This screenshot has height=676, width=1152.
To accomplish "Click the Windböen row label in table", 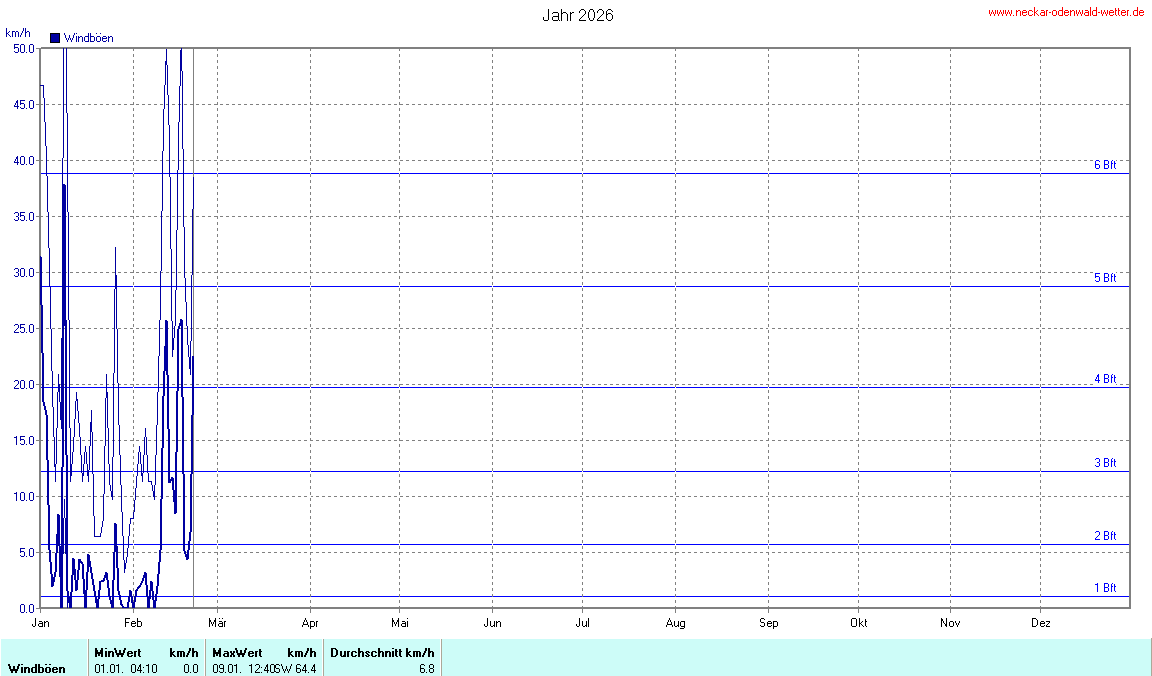I will click(x=37, y=668).
